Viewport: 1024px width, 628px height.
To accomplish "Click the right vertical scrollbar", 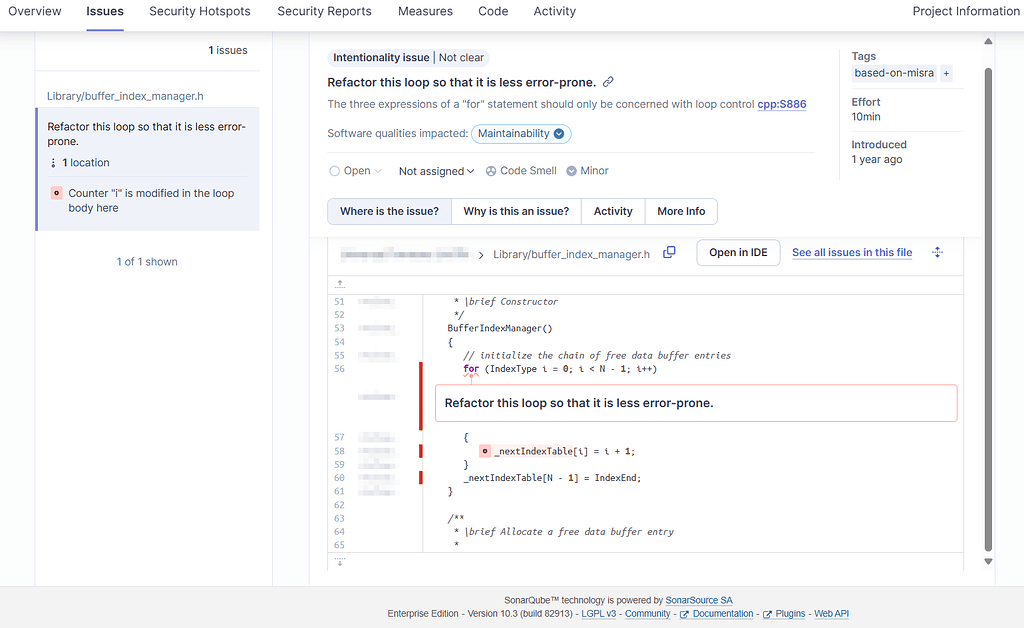I will point(988,300).
